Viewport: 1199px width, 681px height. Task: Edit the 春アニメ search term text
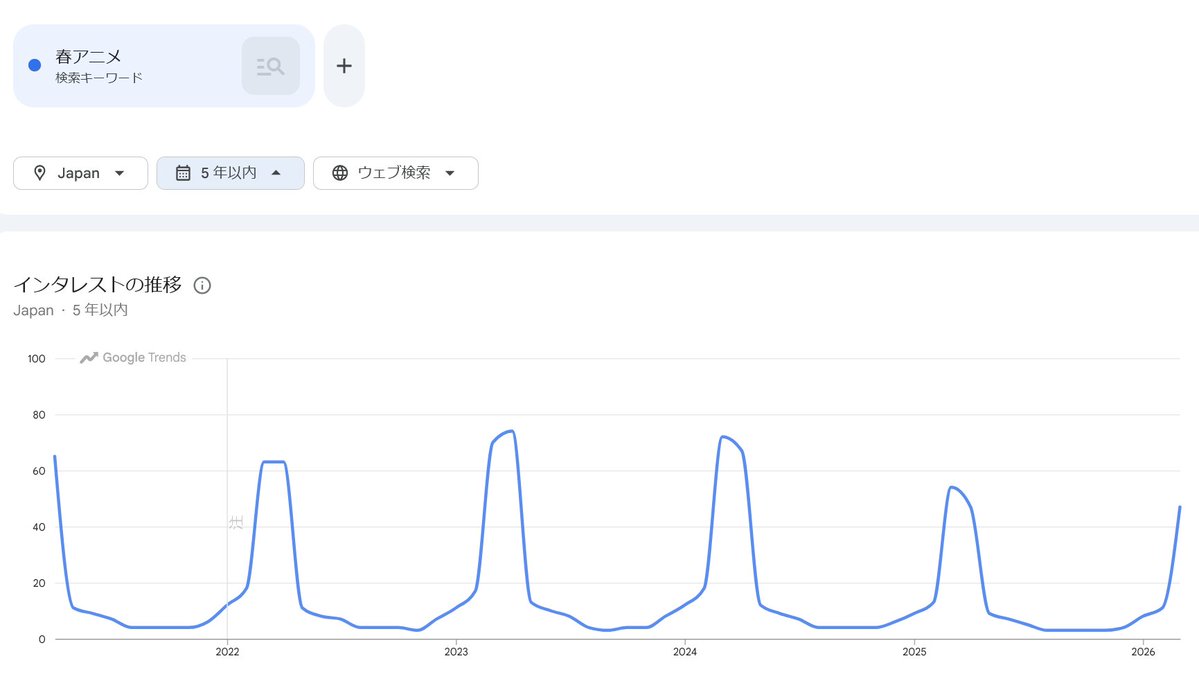(89, 57)
